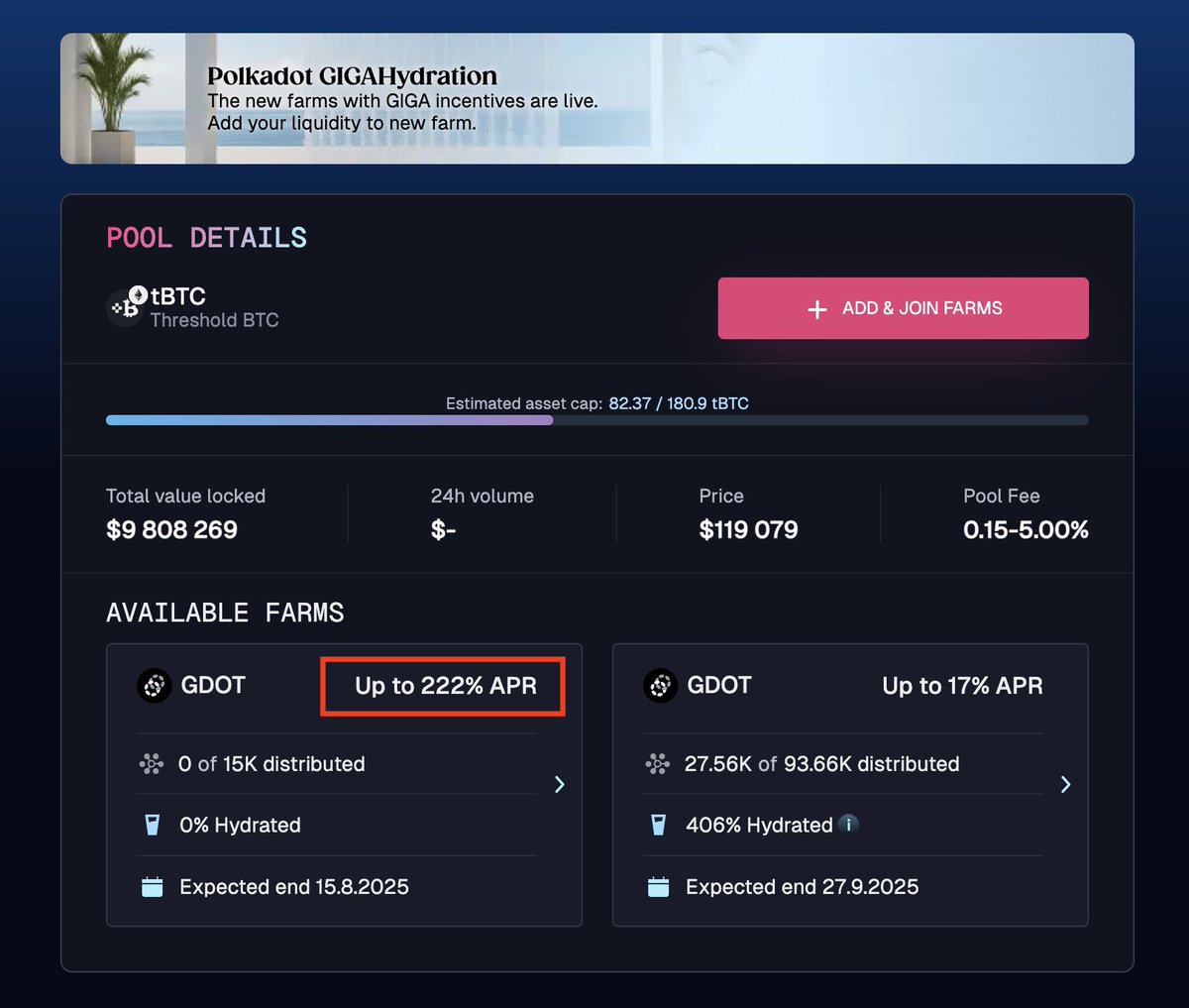Click the Total value locked amount

coord(172,530)
